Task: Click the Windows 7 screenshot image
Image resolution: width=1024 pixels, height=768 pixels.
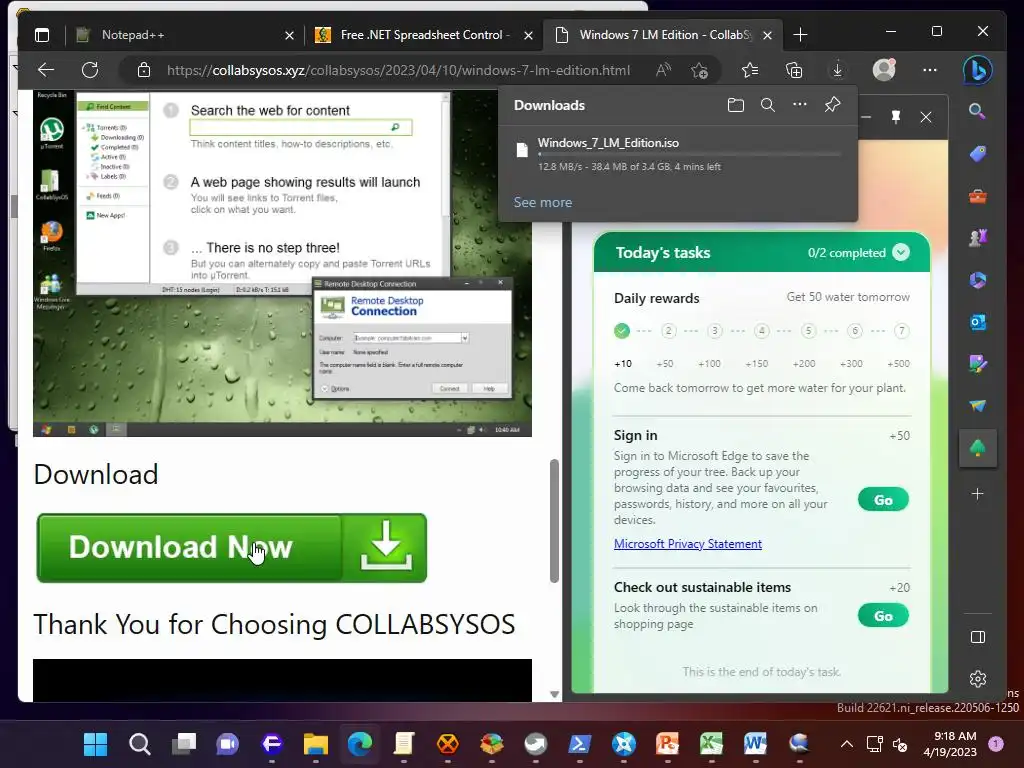Action: pyautogui.click(x=282, y=263)
